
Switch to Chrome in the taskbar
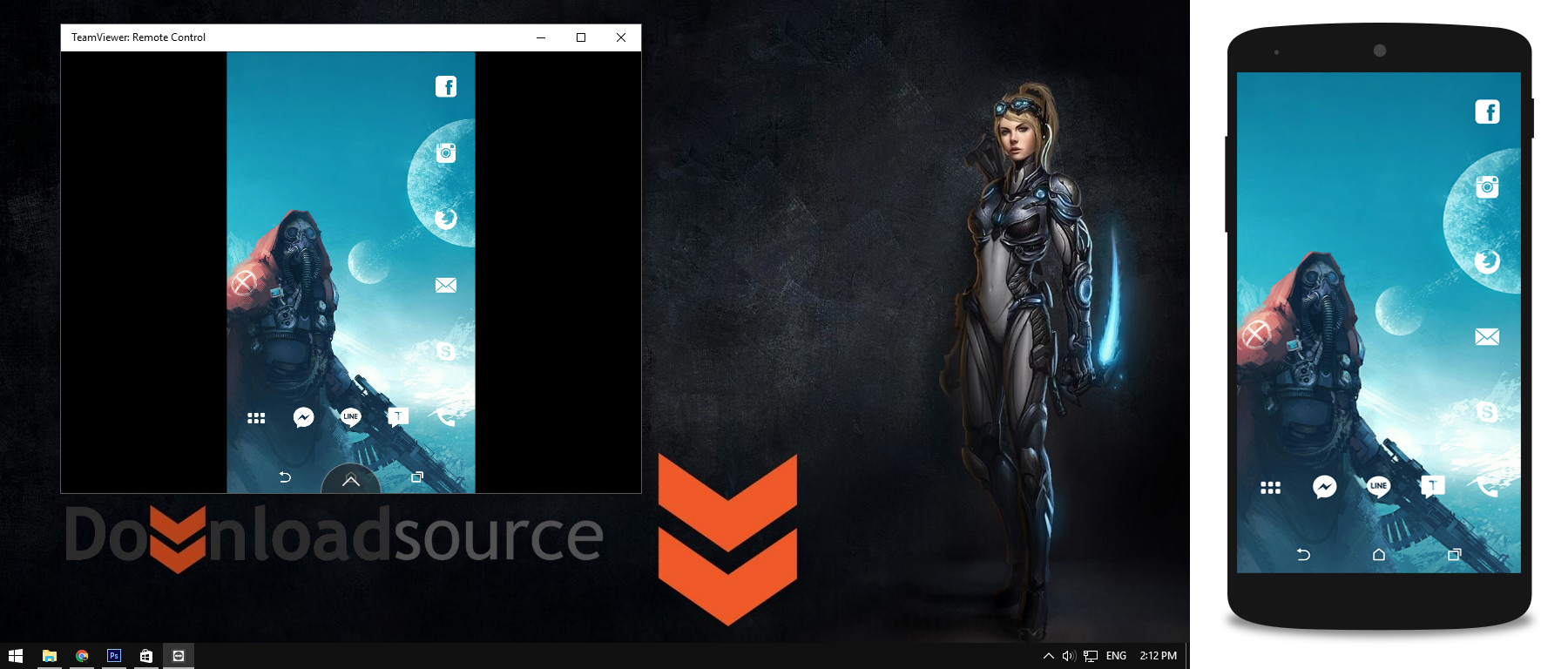click(x=82, y=656)
